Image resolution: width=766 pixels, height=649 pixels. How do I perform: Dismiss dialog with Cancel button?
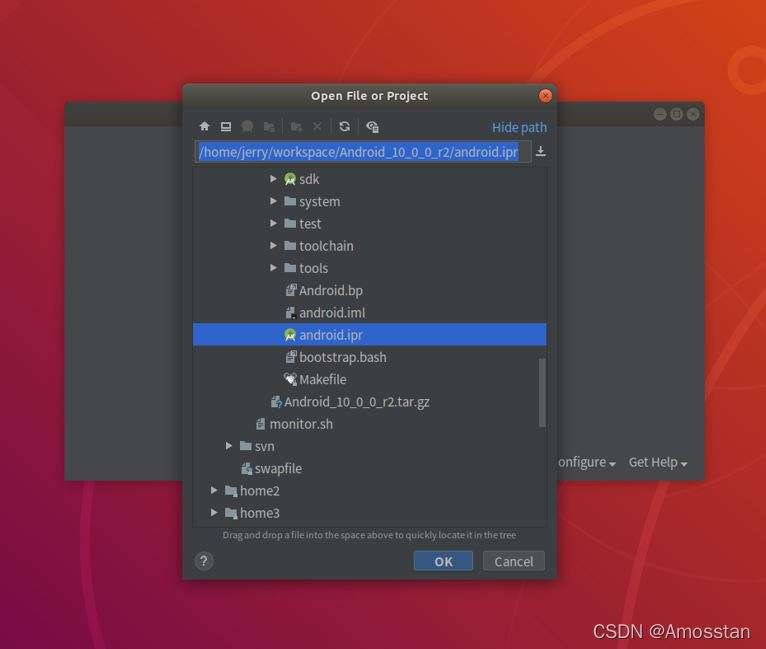(x=513, y=561)
